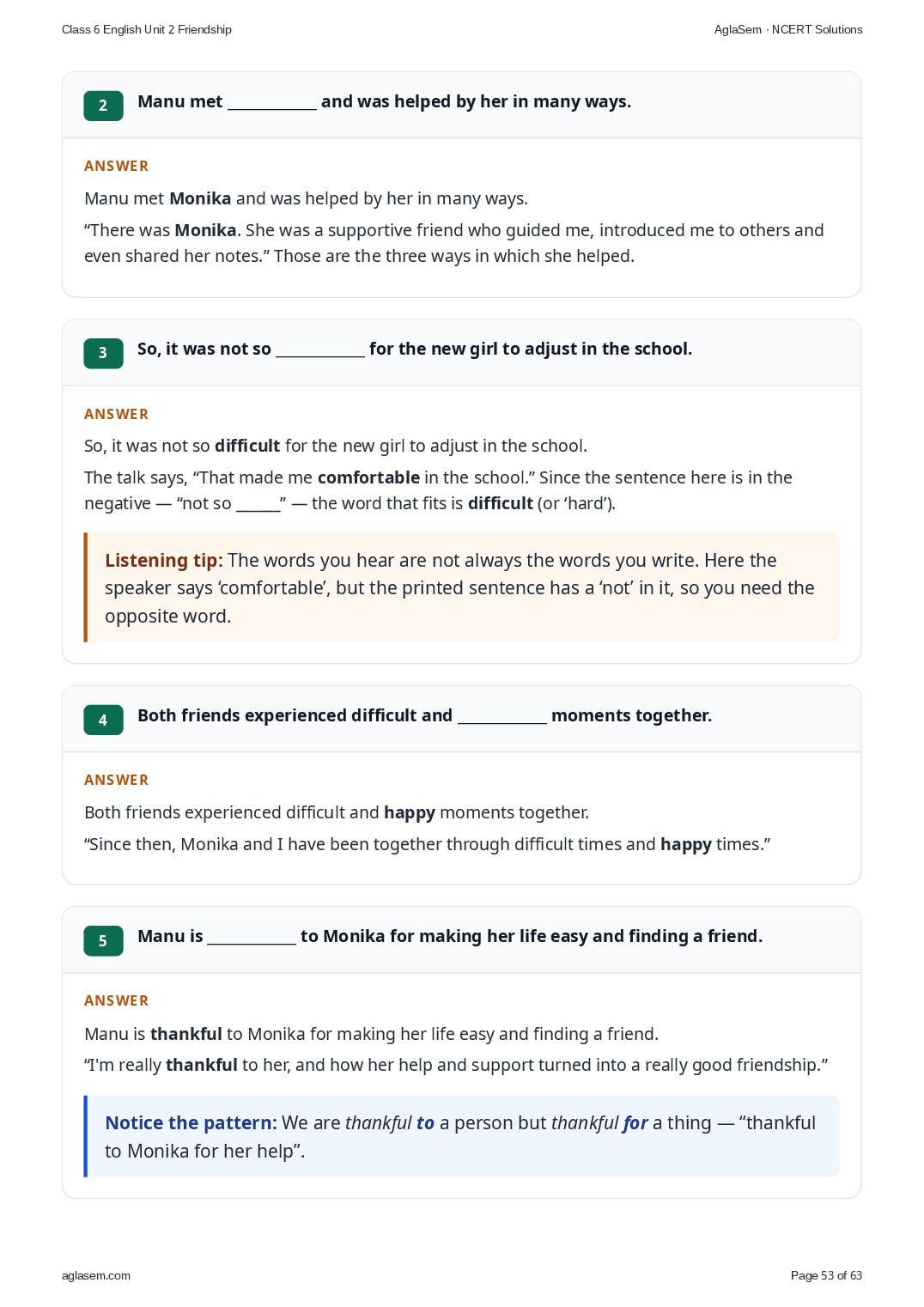
Task: Click the Notice the pattern heading
Action: (x=191, y=1123)
